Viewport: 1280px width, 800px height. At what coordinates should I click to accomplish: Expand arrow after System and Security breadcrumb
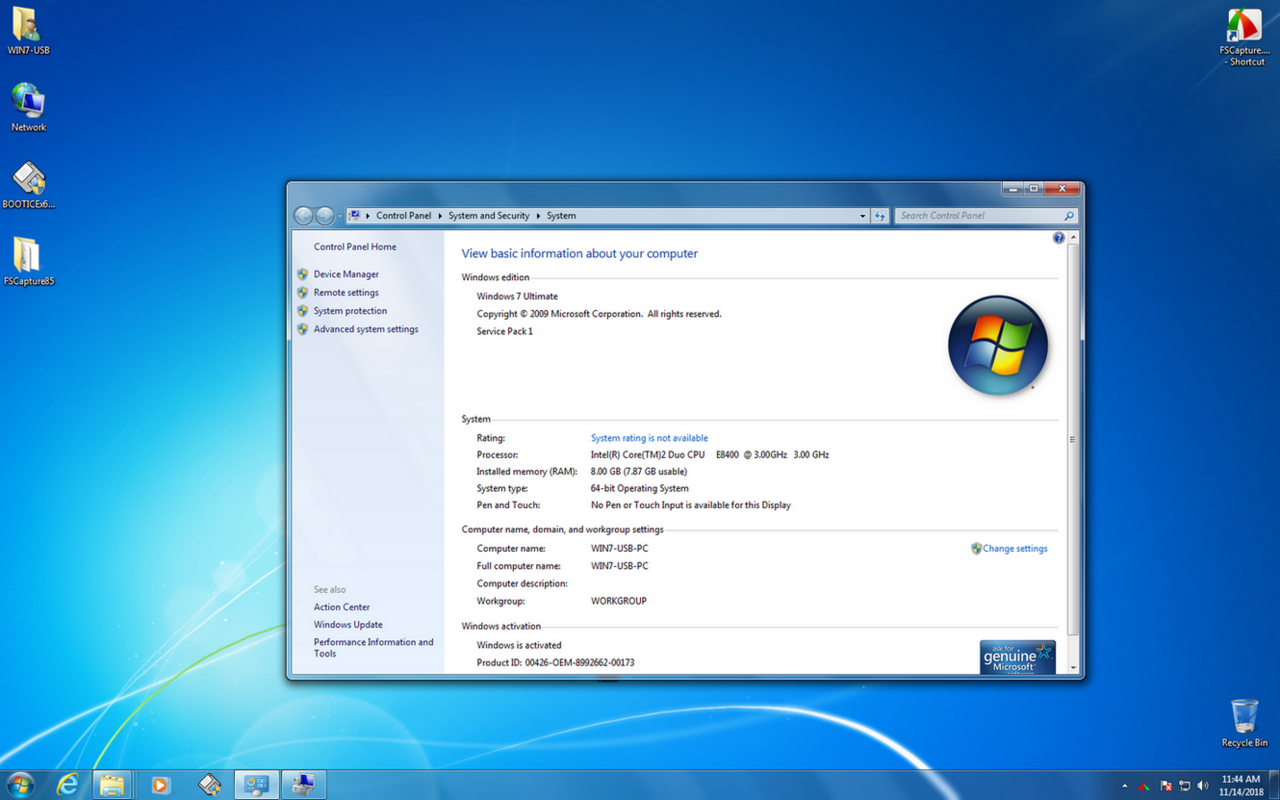(x=538, y=216)
